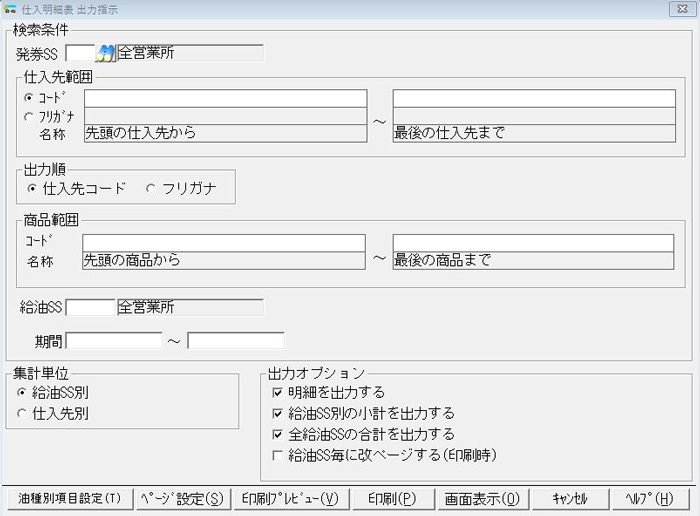The height and width of the screenshot is (516, 700).
Task: Choose フリガナ as output order
Action: pos(151,188)
